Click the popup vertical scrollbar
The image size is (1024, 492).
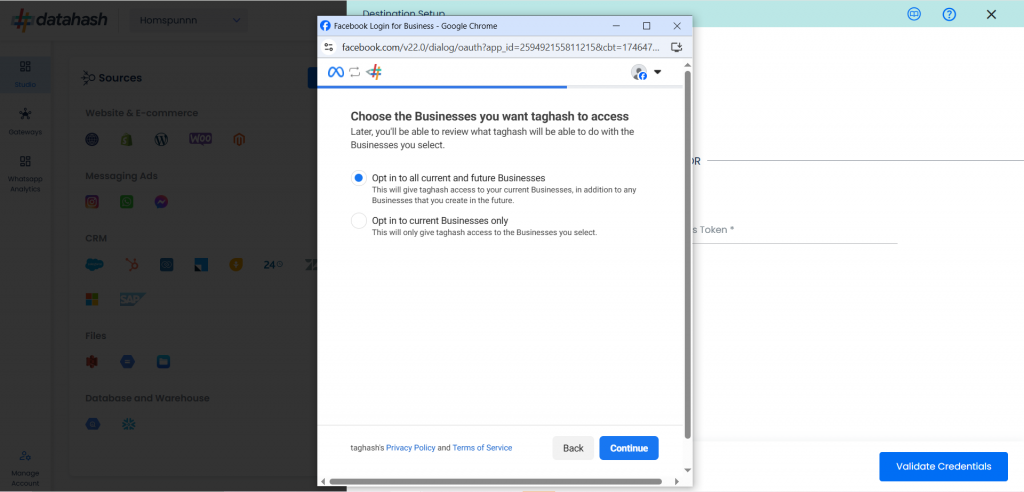coord(687,254)
